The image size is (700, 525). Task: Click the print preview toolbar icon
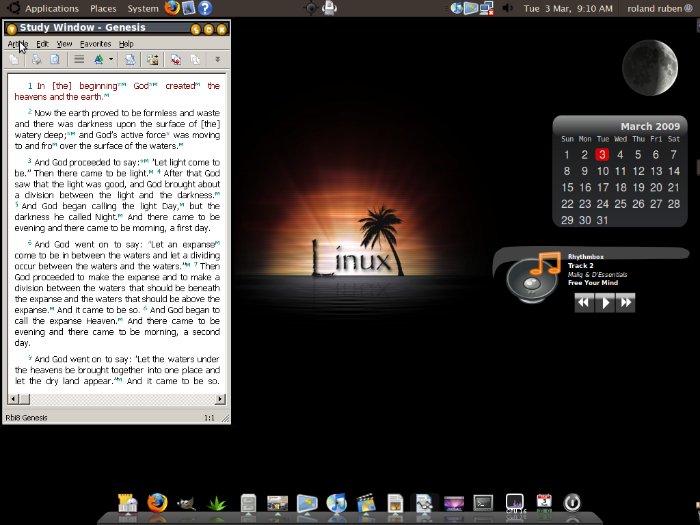point(55,60)
